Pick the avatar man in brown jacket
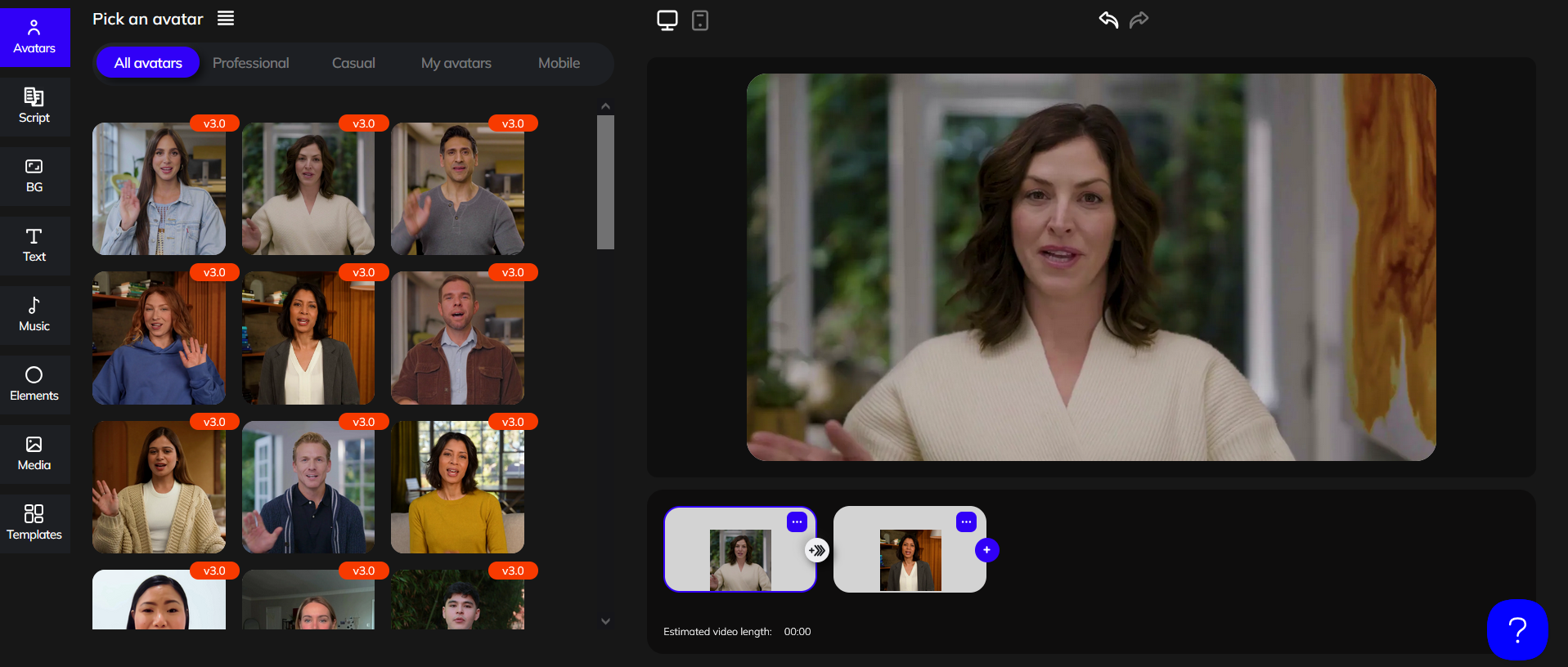Image resolution: width=1568 pixels, height=667 pixels. 457,338
